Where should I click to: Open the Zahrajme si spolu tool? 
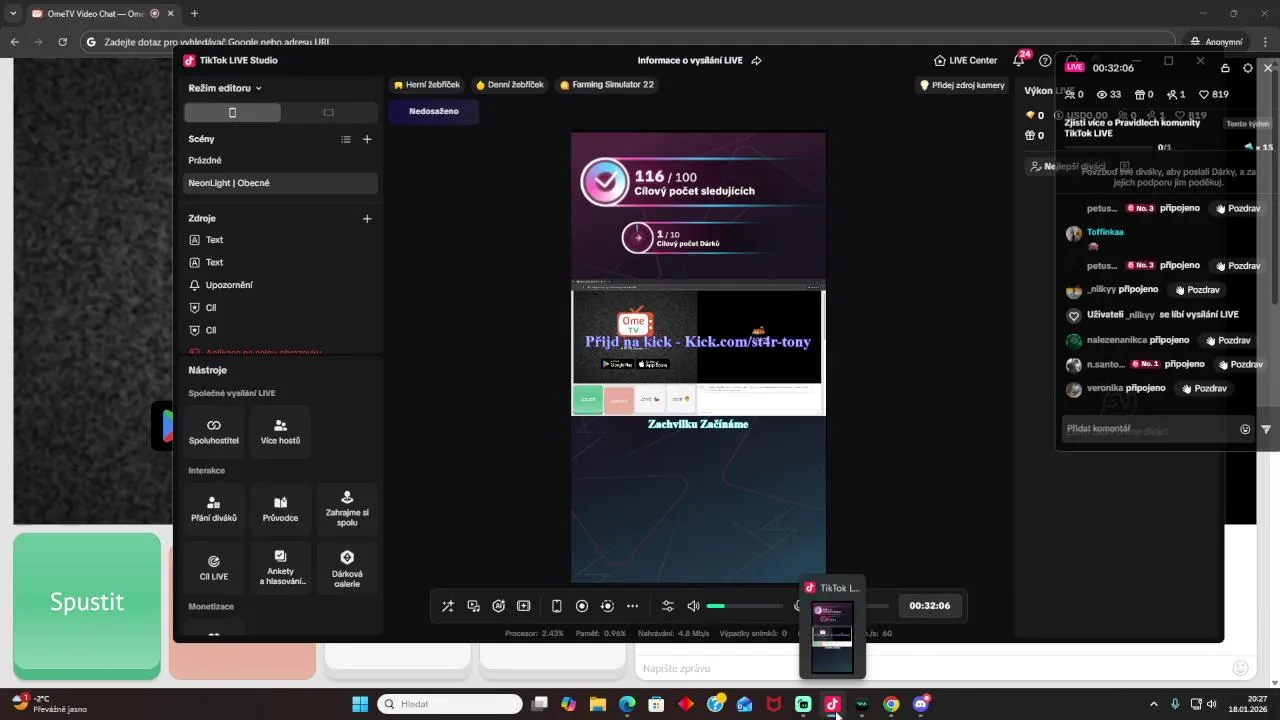point(347,508)
